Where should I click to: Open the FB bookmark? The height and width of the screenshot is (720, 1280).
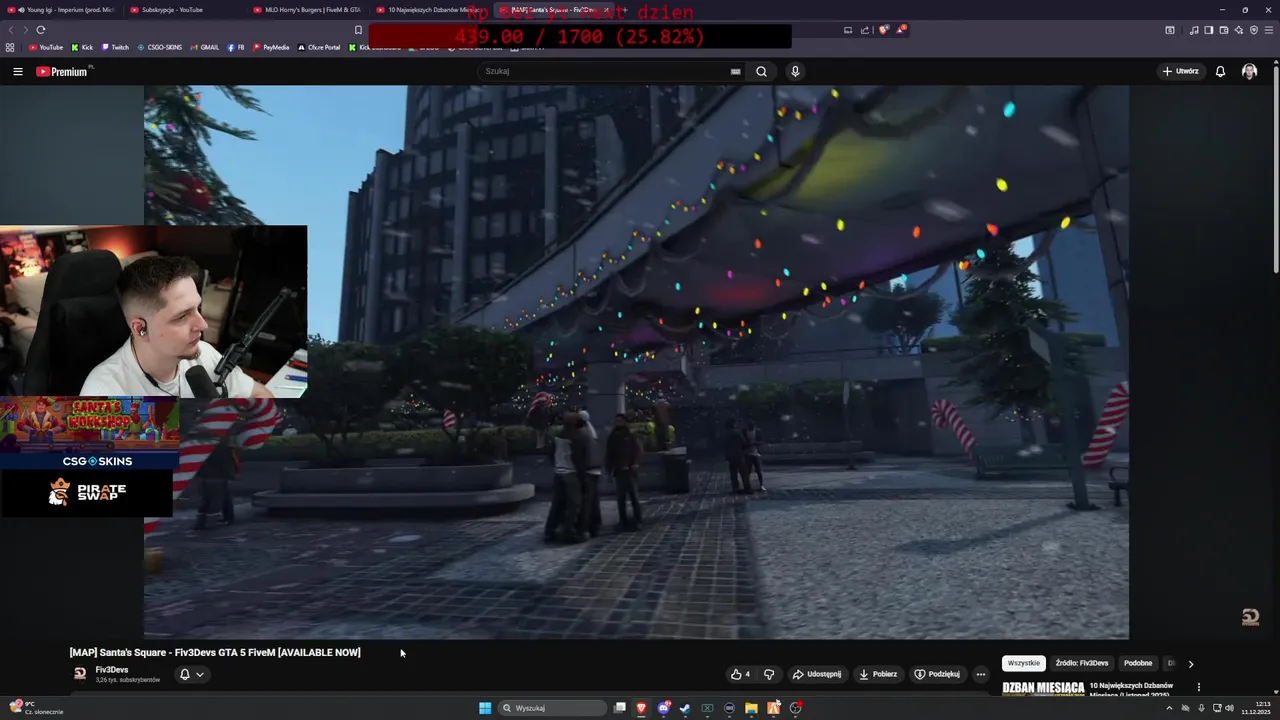point(236,47)
